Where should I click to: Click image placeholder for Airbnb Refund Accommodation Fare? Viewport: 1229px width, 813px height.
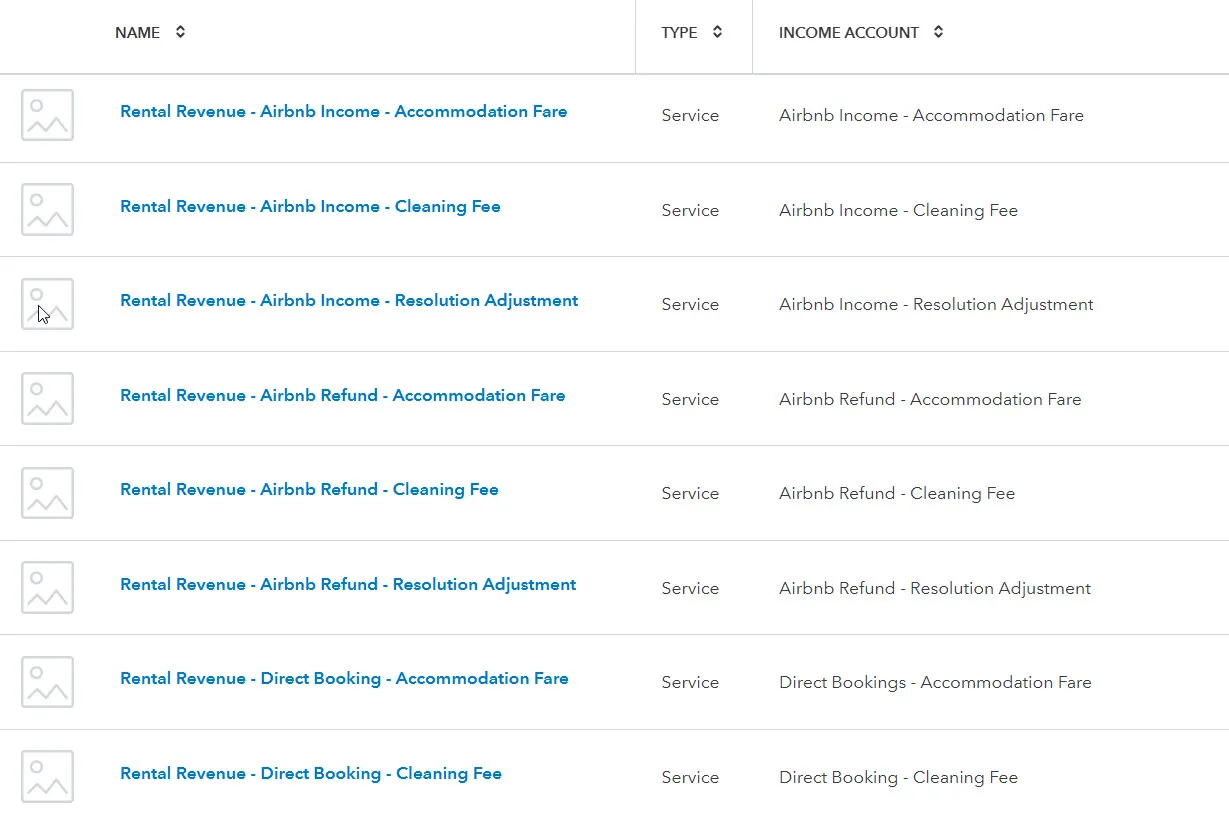[47, 398]
